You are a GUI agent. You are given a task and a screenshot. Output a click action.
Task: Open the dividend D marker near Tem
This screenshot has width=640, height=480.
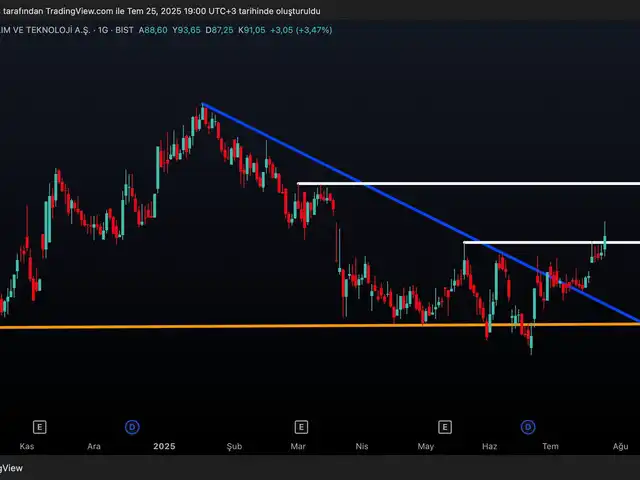click(527, 426)
